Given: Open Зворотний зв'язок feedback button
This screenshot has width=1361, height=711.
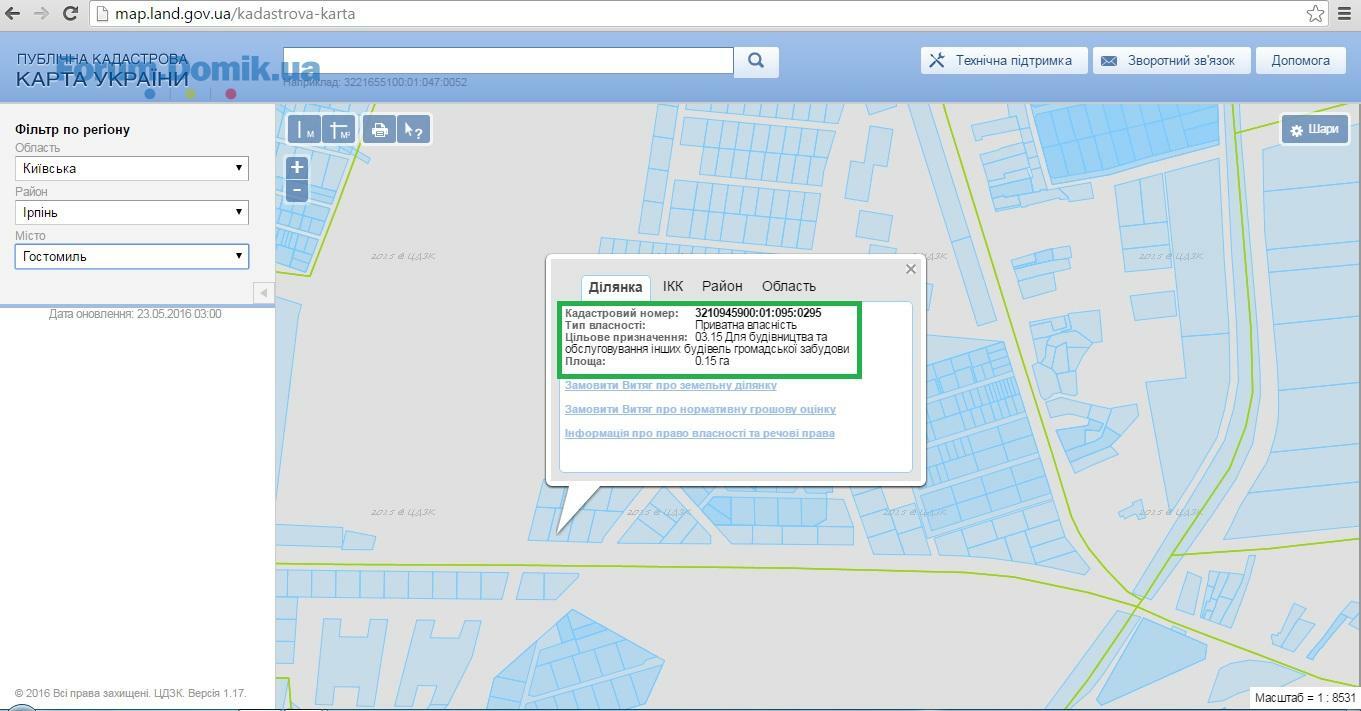Looking at the screenshot, I should click(1169, 60).
